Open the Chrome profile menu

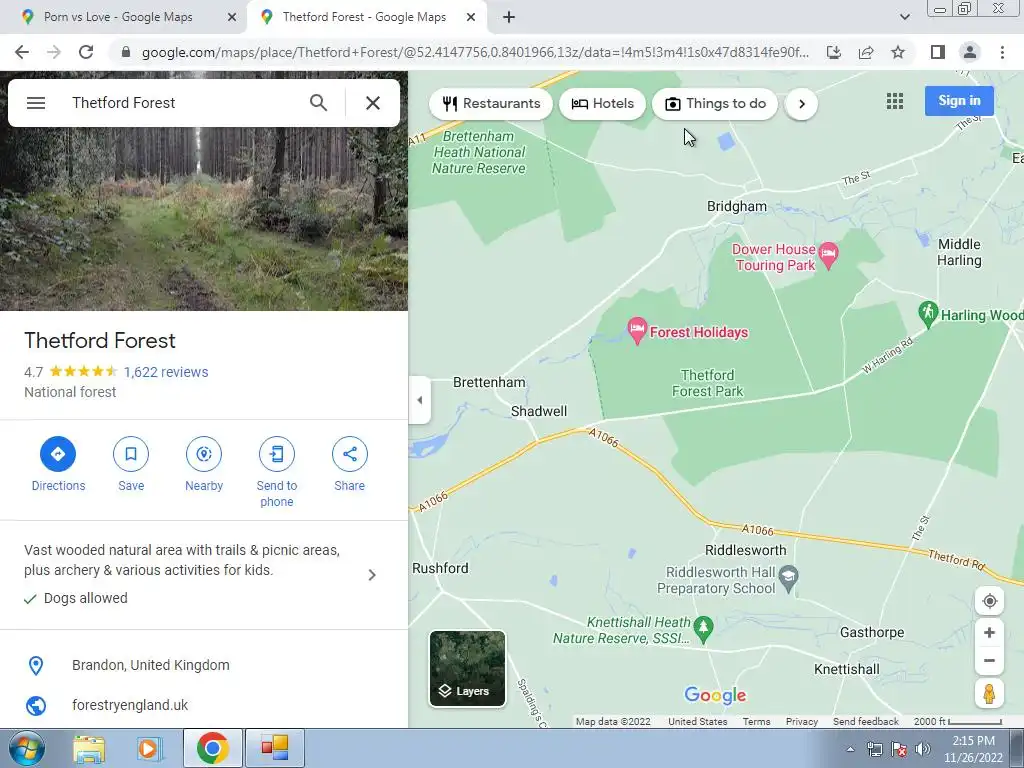970,52
